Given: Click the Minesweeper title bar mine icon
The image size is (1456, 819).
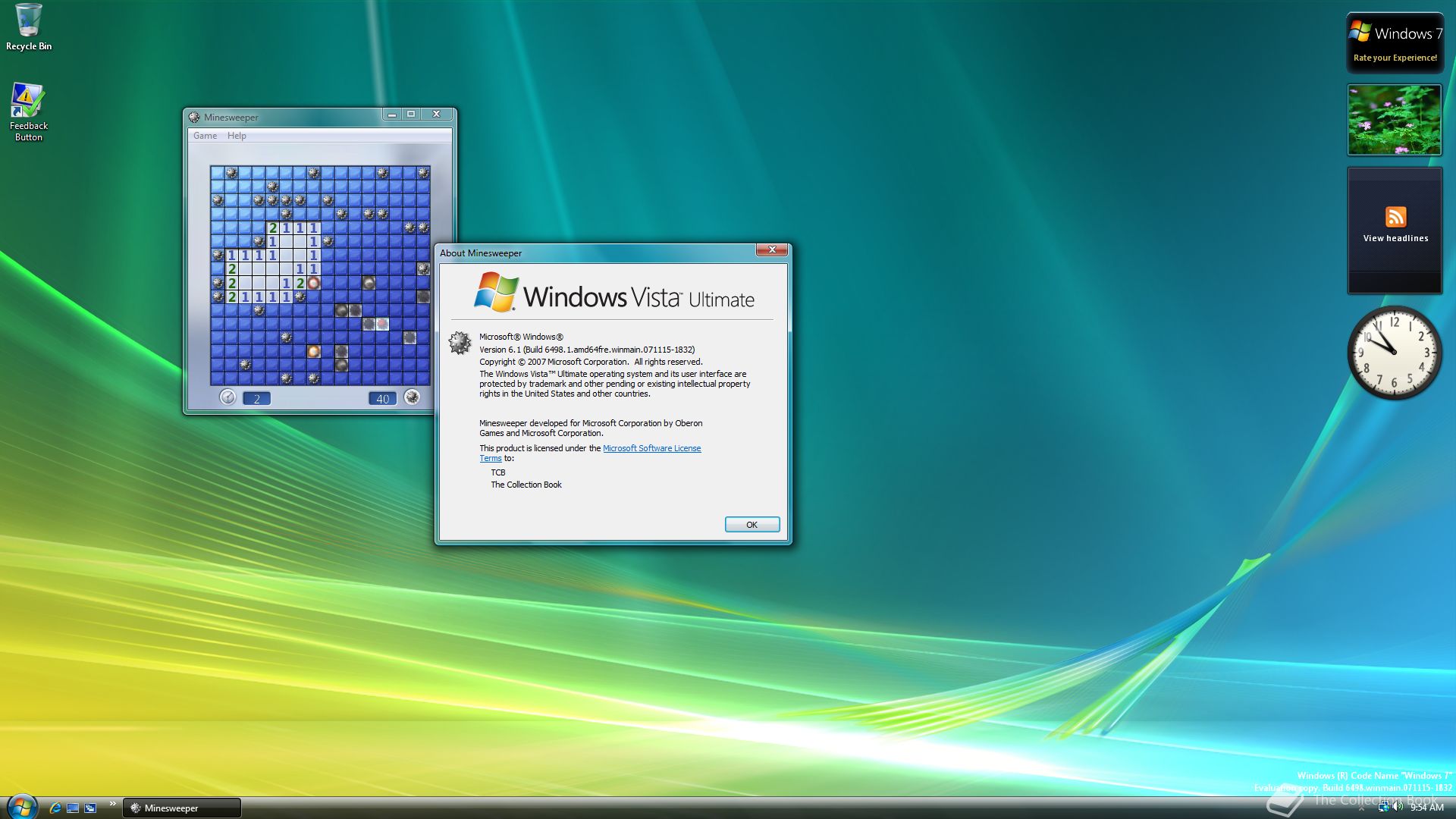Looking at the screenshot, I should [x=194, y=117].
